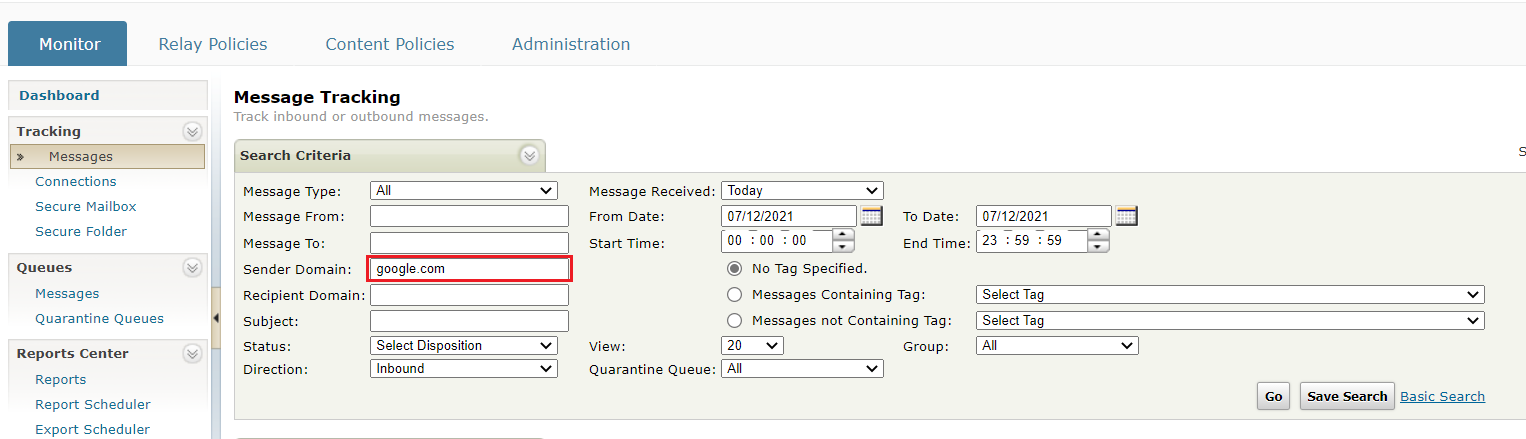Screen dimensions: 1526x439
Task: Open the Administration tab
Action: [x=571, y=44]
